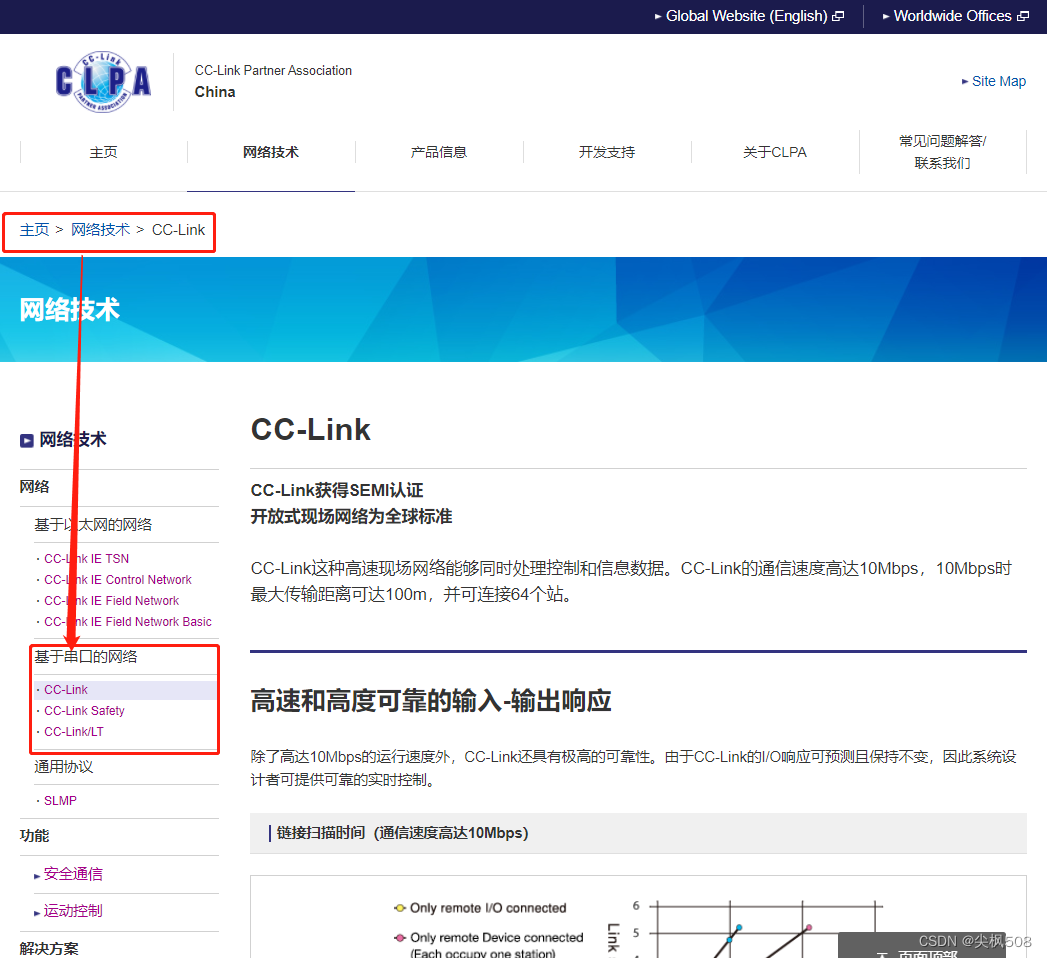
Task: Open CC-Link IE Control Network sidebar link
Action: tap(118, 579)
